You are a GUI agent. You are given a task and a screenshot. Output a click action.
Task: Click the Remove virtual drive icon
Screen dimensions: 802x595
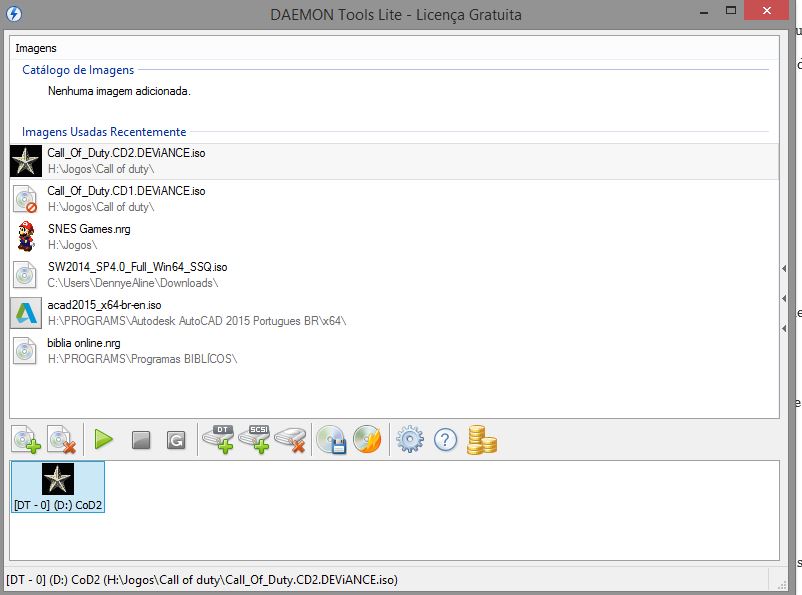[291, 440]
